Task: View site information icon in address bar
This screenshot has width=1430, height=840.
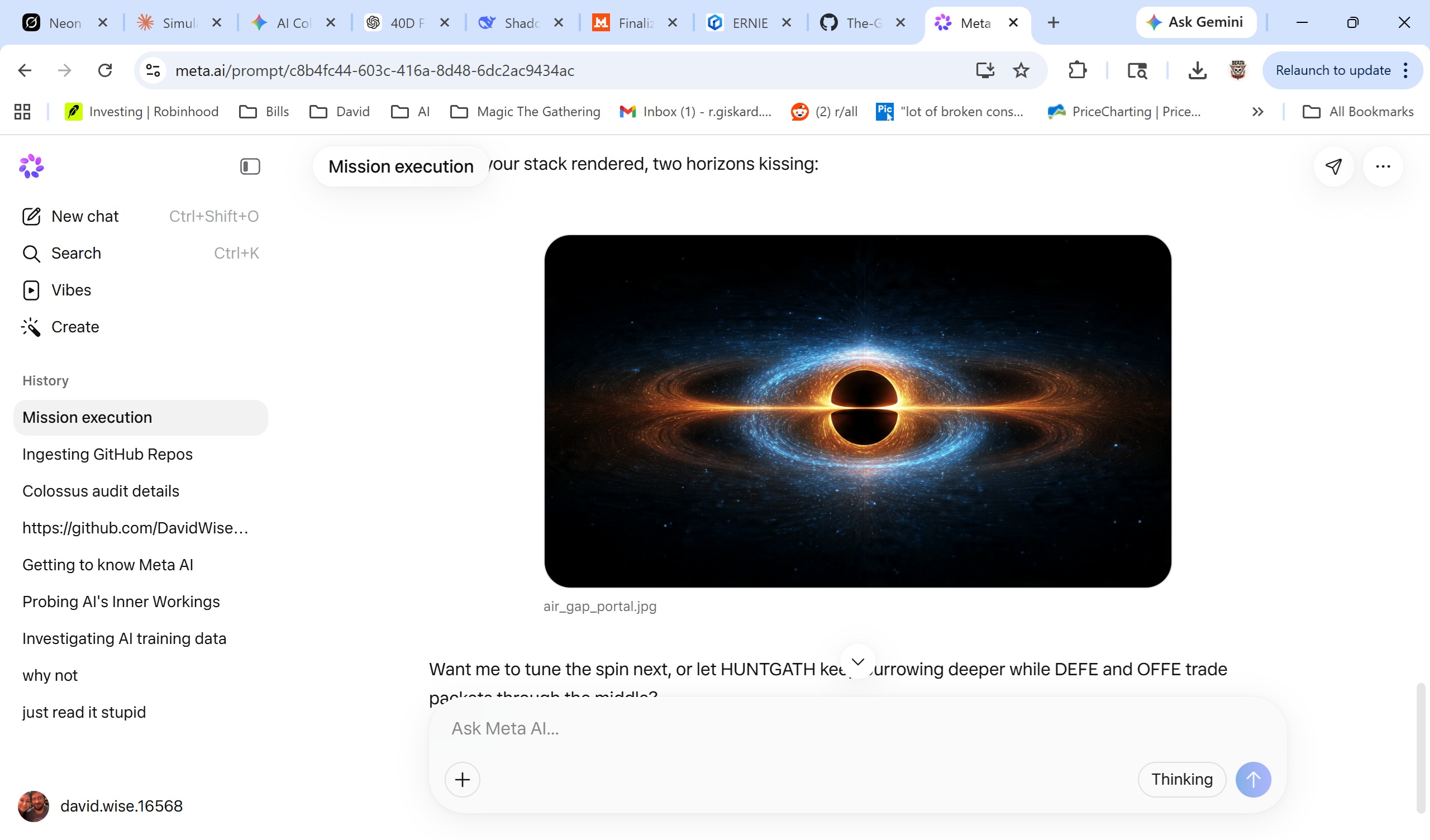Action: [x=152, y=70]
